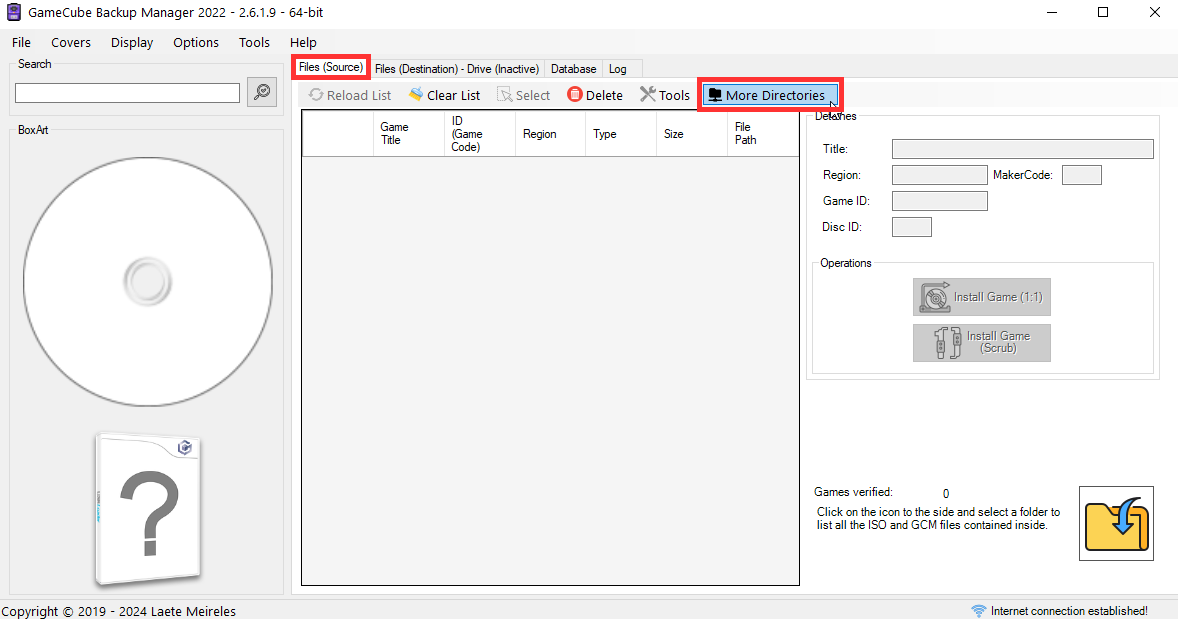This screenshot has width=1178, height=619.
Task: Open the Help menu
Action: tap(303, 42)
